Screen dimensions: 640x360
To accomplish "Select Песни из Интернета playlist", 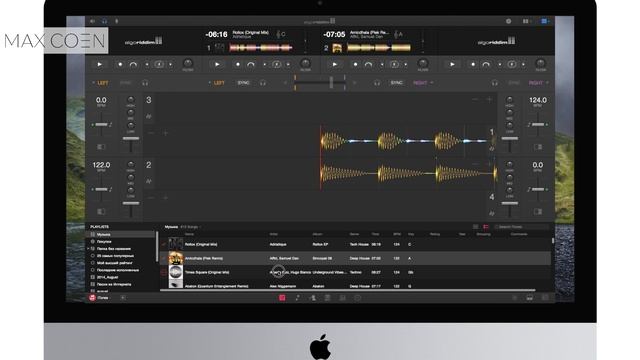I will 121,284.
